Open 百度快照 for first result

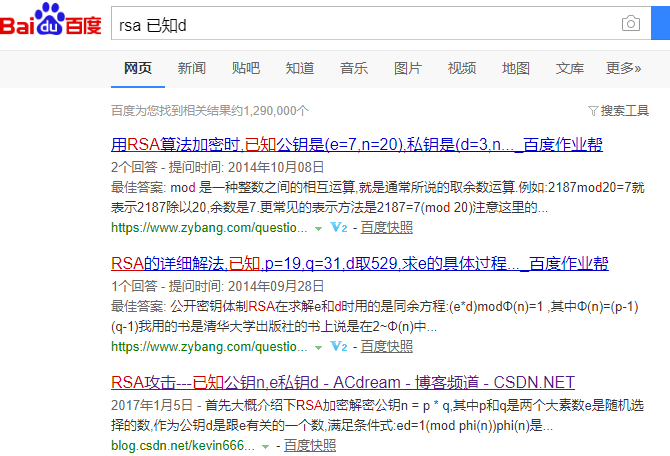pos(387,227)
